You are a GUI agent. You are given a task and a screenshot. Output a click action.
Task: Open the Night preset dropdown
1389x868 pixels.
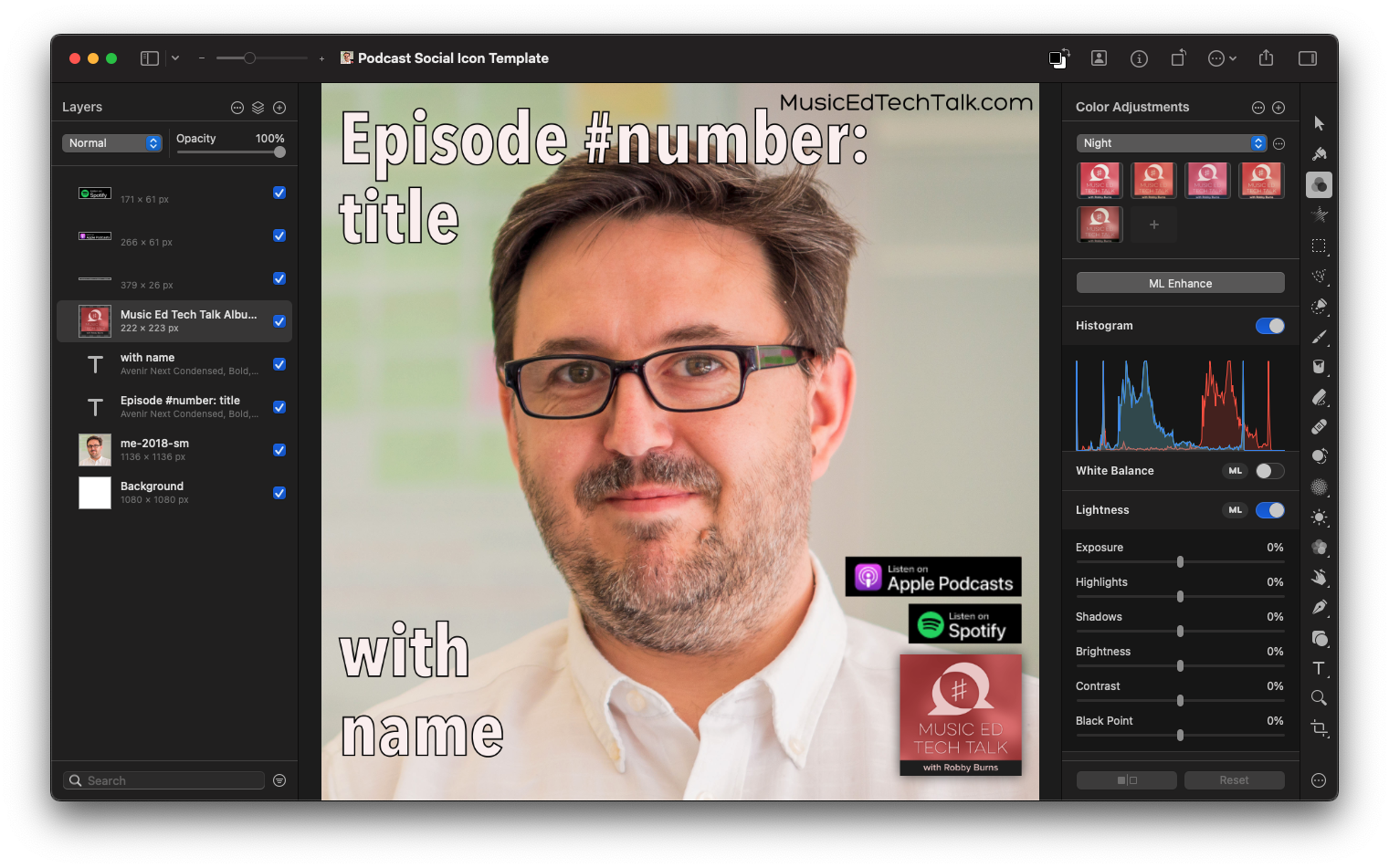[1172, 143]
